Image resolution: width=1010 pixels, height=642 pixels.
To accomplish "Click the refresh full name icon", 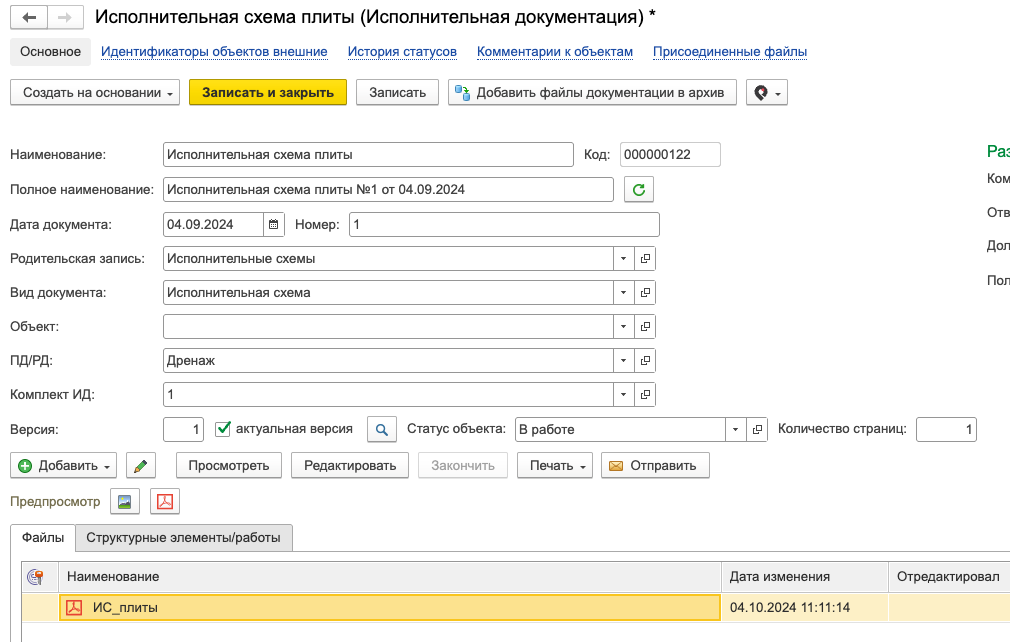I will (638, 189).
